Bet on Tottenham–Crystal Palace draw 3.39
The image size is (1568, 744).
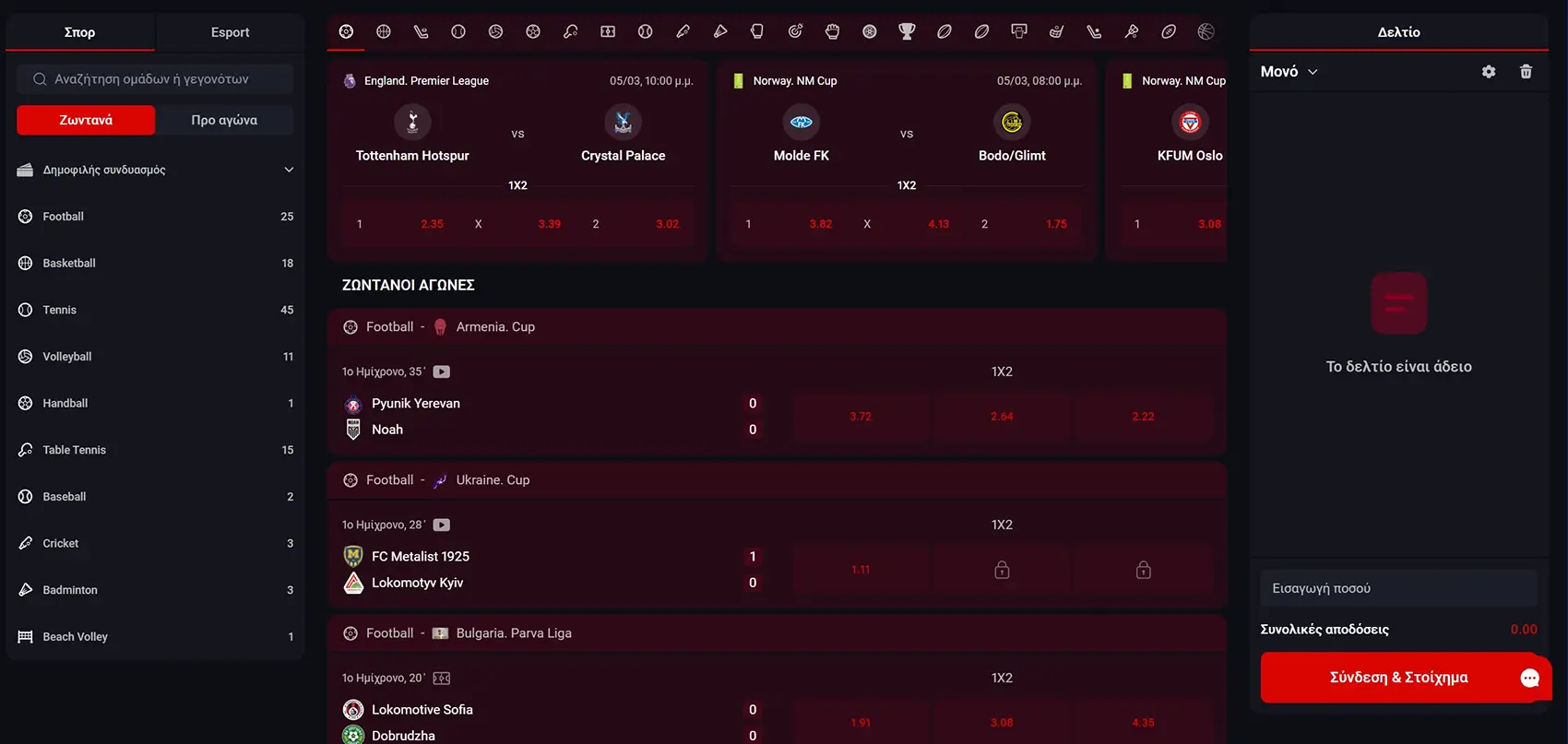(517, 224)
